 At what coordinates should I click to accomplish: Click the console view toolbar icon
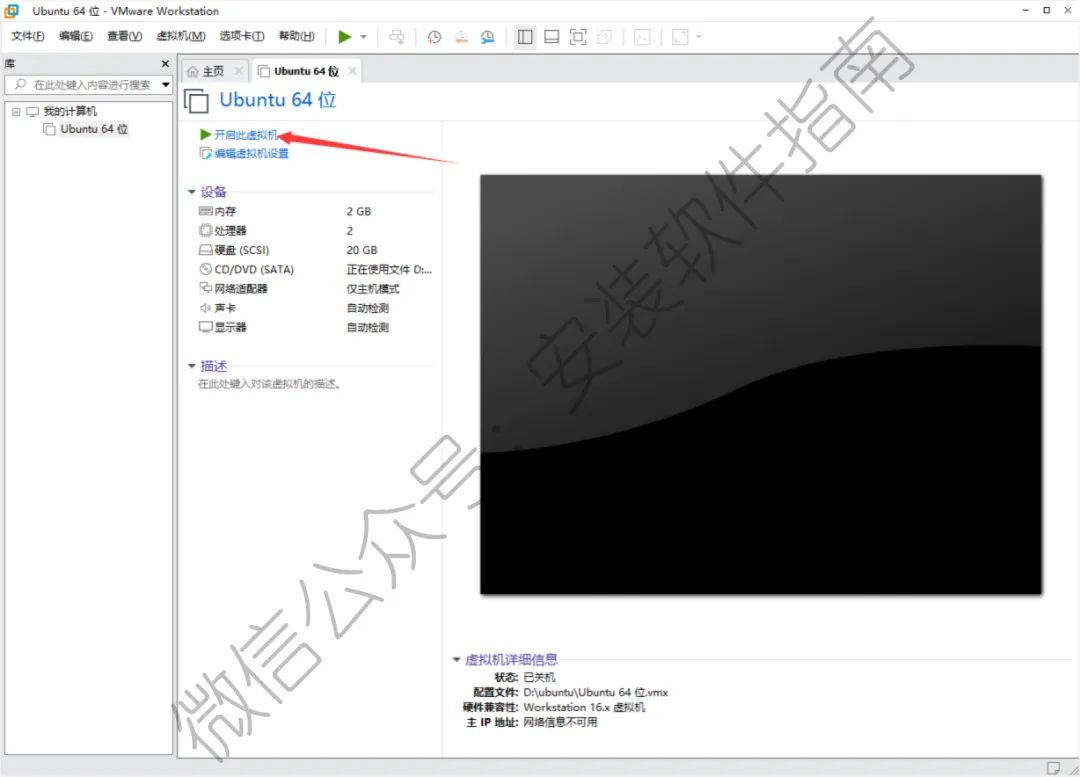(642, 37)
